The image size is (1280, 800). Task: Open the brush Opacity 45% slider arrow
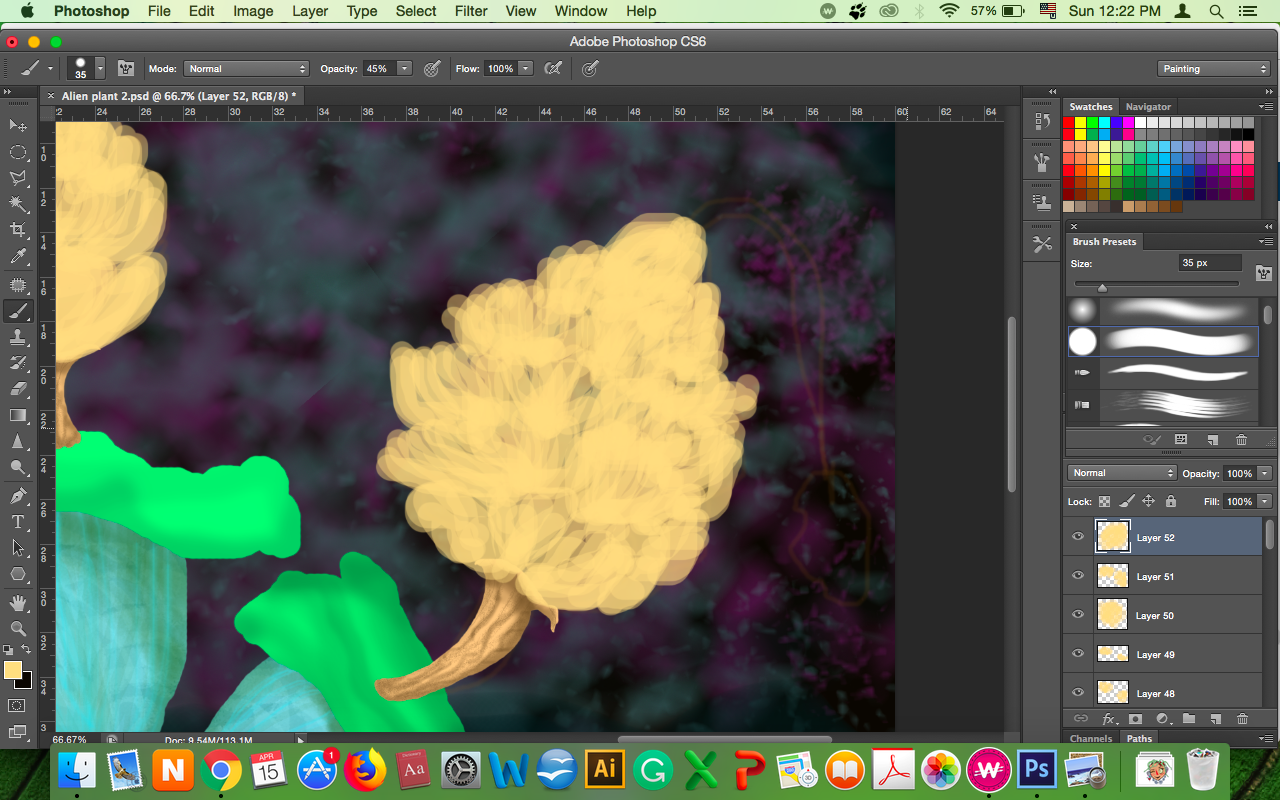coord(404,69)
